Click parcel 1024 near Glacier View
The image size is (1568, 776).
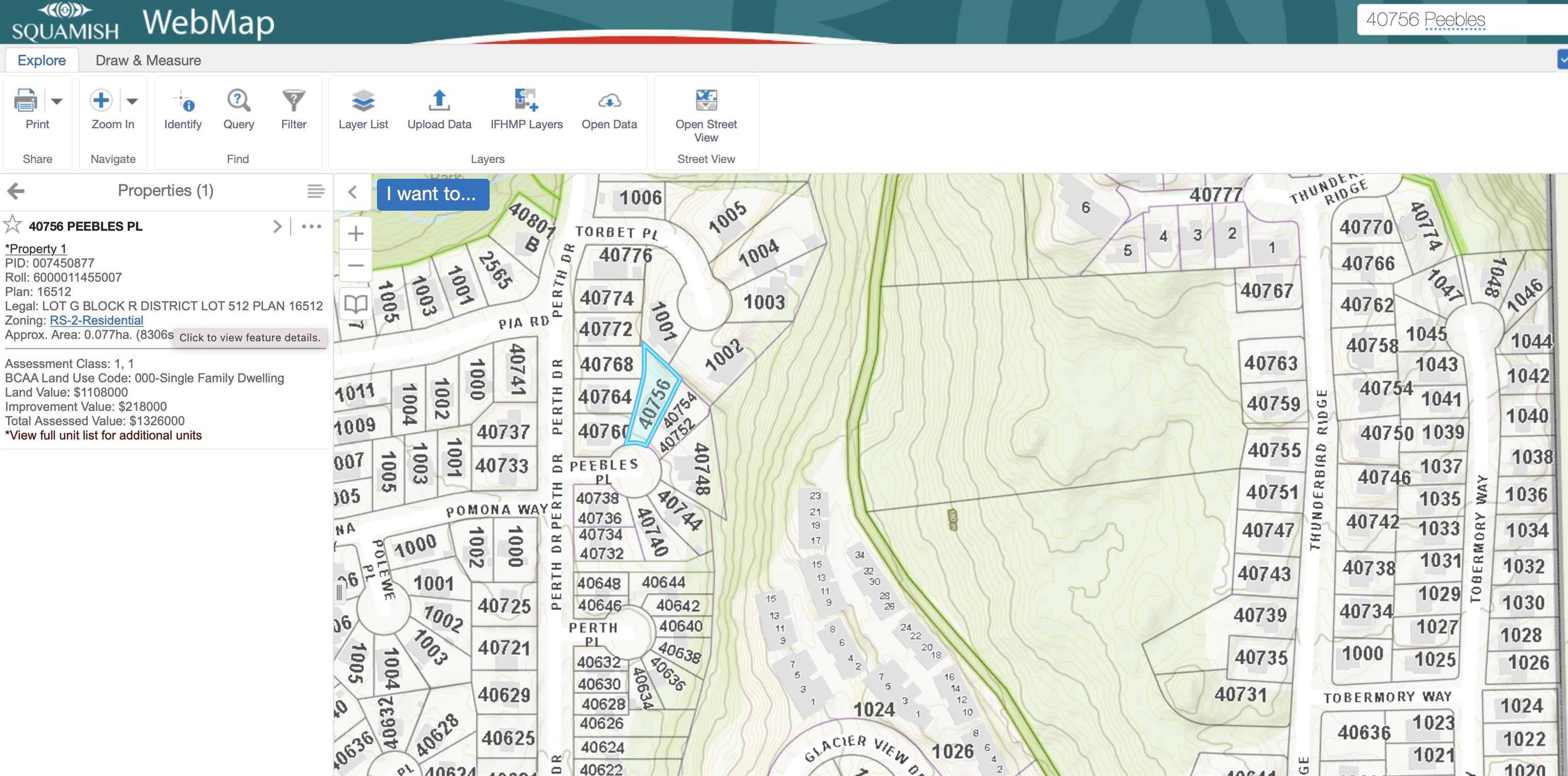pyautogui.click(x=874, y=709)
